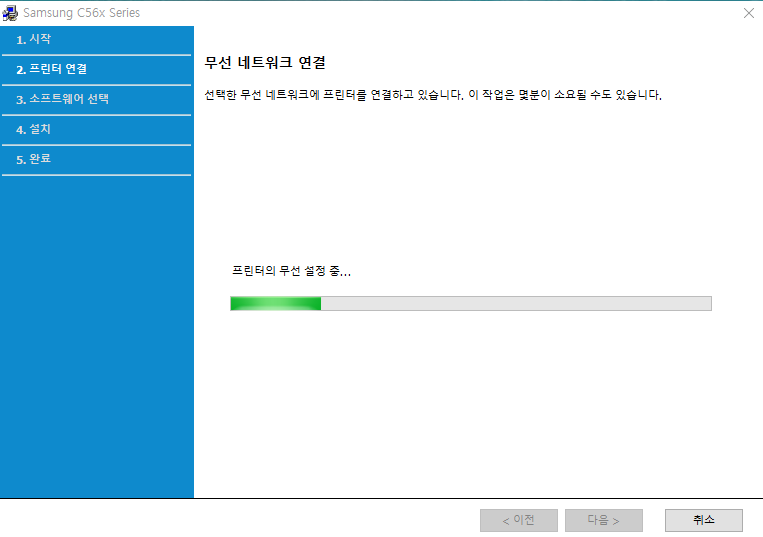Click the 무선 네트워크 연결 heading
763x537 pixels.
(265, 63)
